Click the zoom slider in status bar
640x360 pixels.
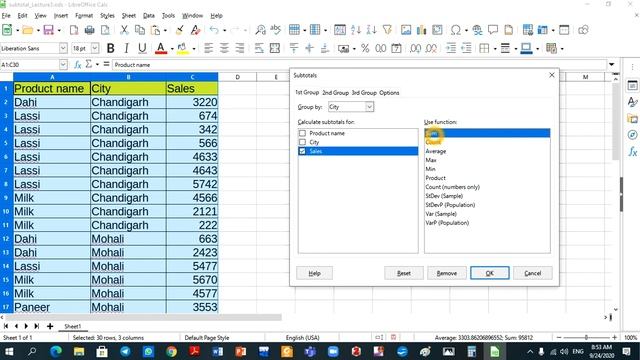(586, 338)
